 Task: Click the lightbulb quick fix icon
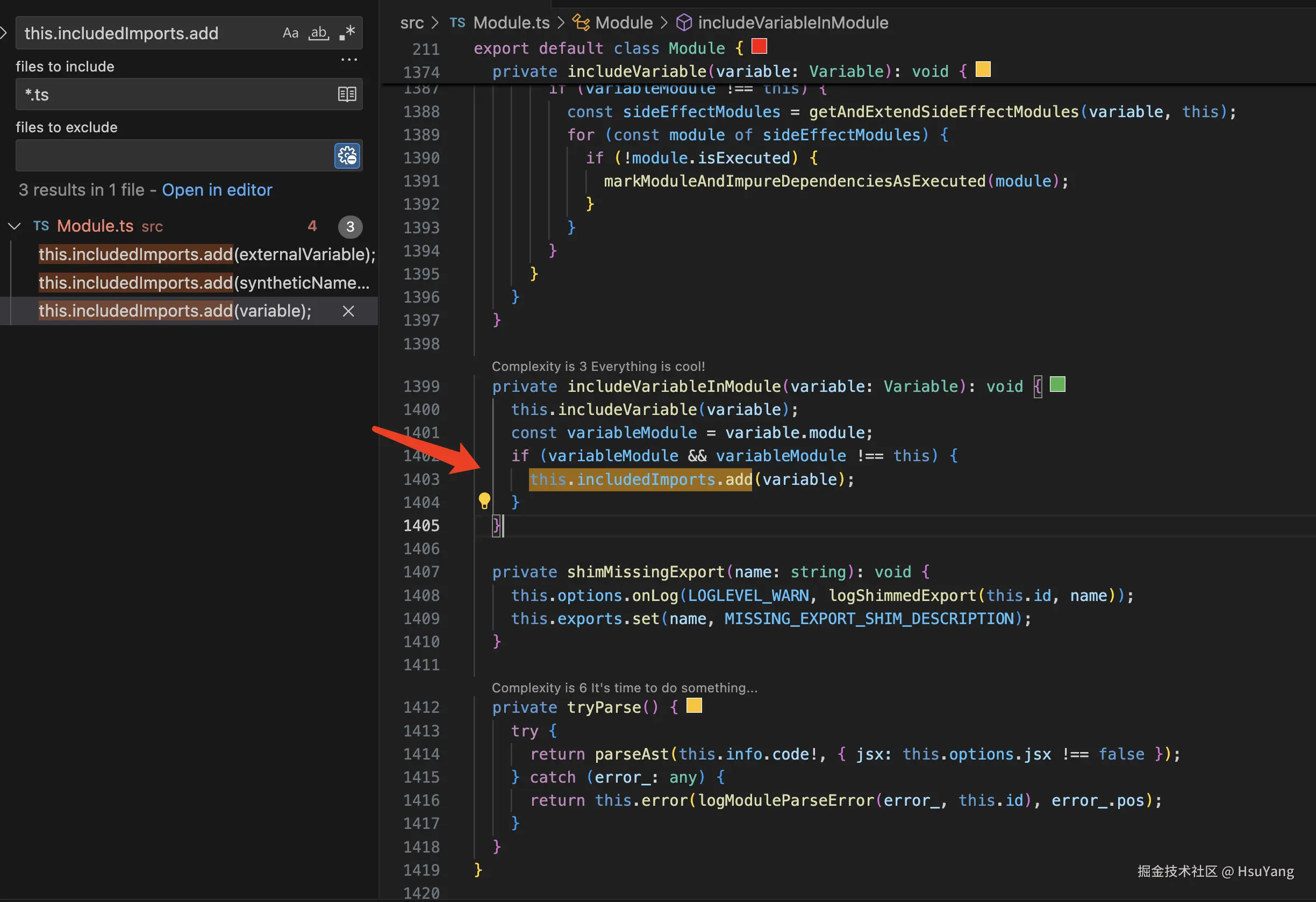484,500
